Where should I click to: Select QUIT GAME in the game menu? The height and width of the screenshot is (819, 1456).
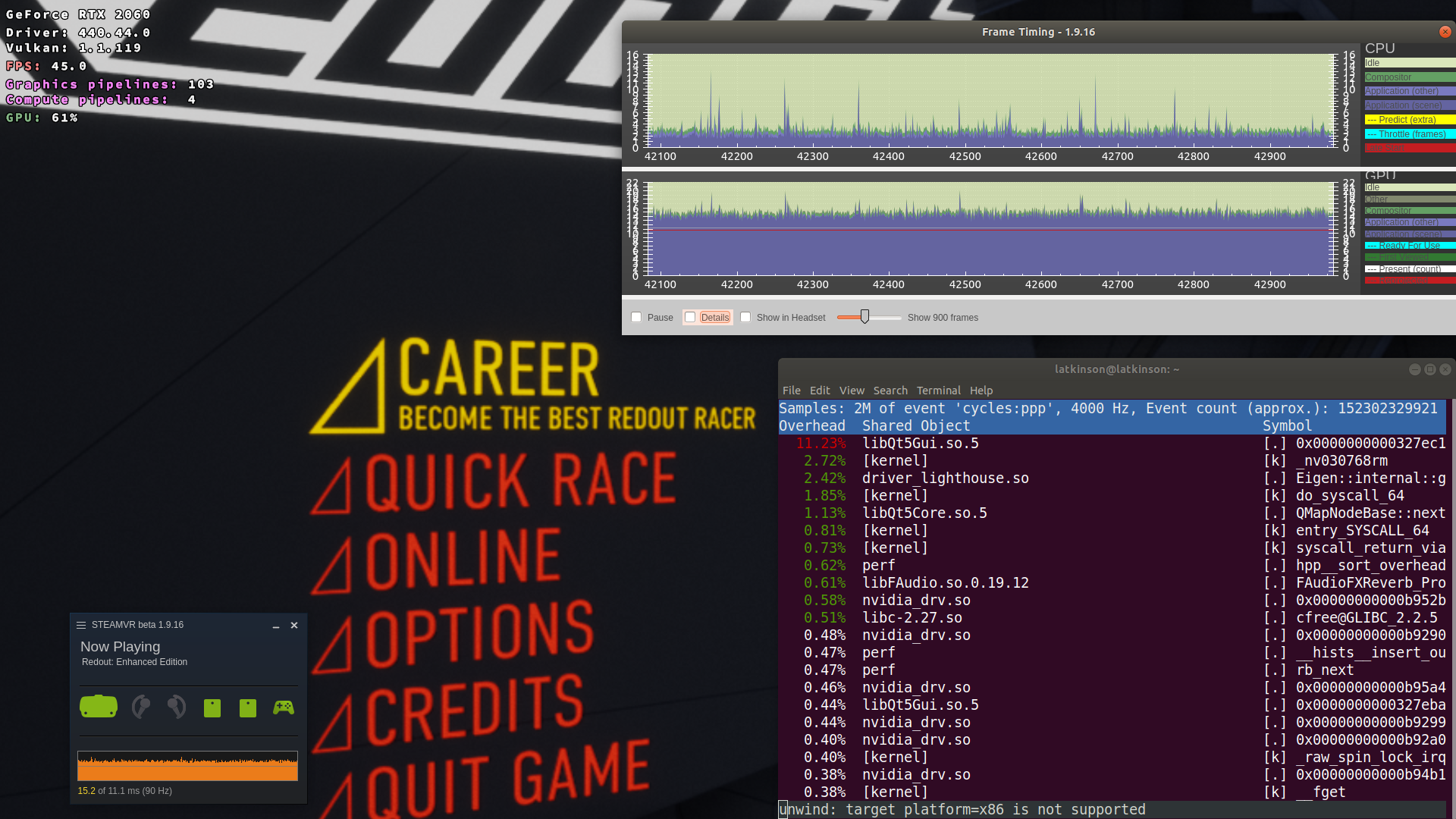pyautogui.click(x=482, y=780)
